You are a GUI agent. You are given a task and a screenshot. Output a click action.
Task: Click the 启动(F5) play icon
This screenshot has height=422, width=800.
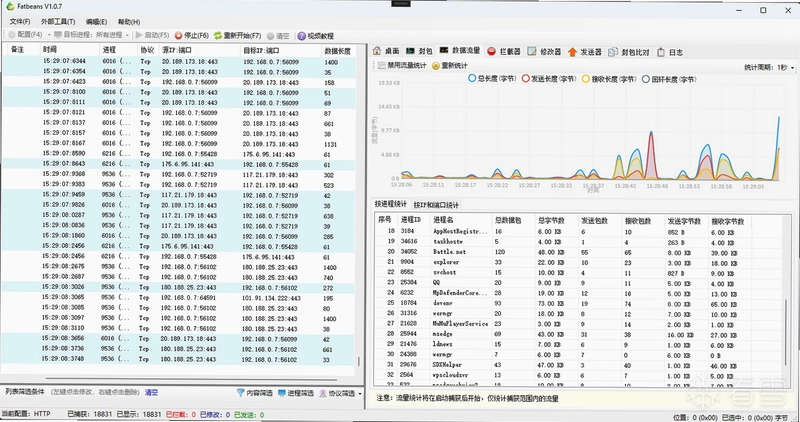click(139, 35)
